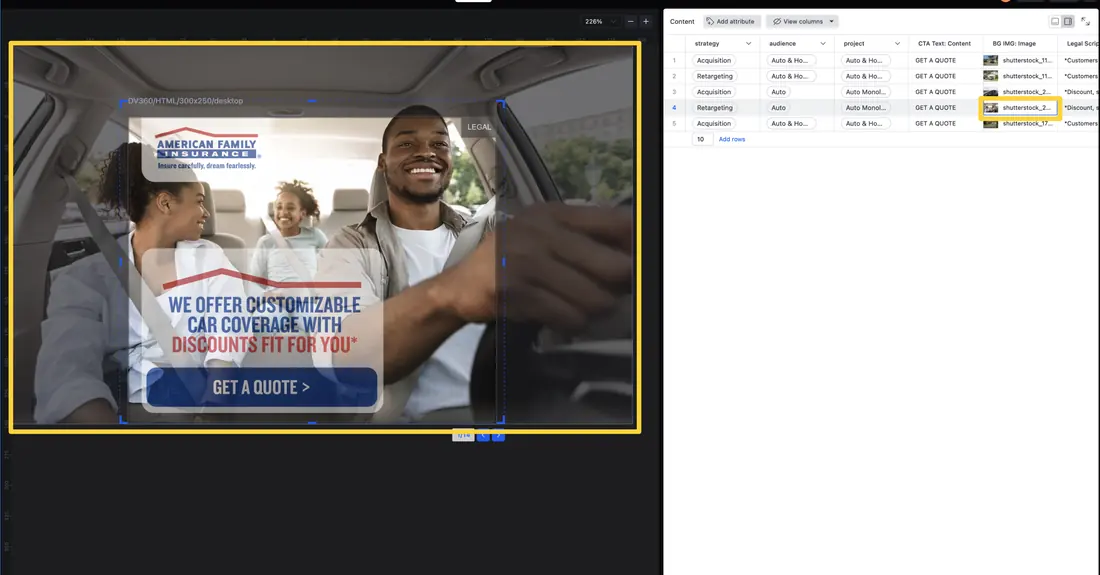Click Acquisition strategy tag in row 3
This screenshot has width=1100, height=575.
713,92
